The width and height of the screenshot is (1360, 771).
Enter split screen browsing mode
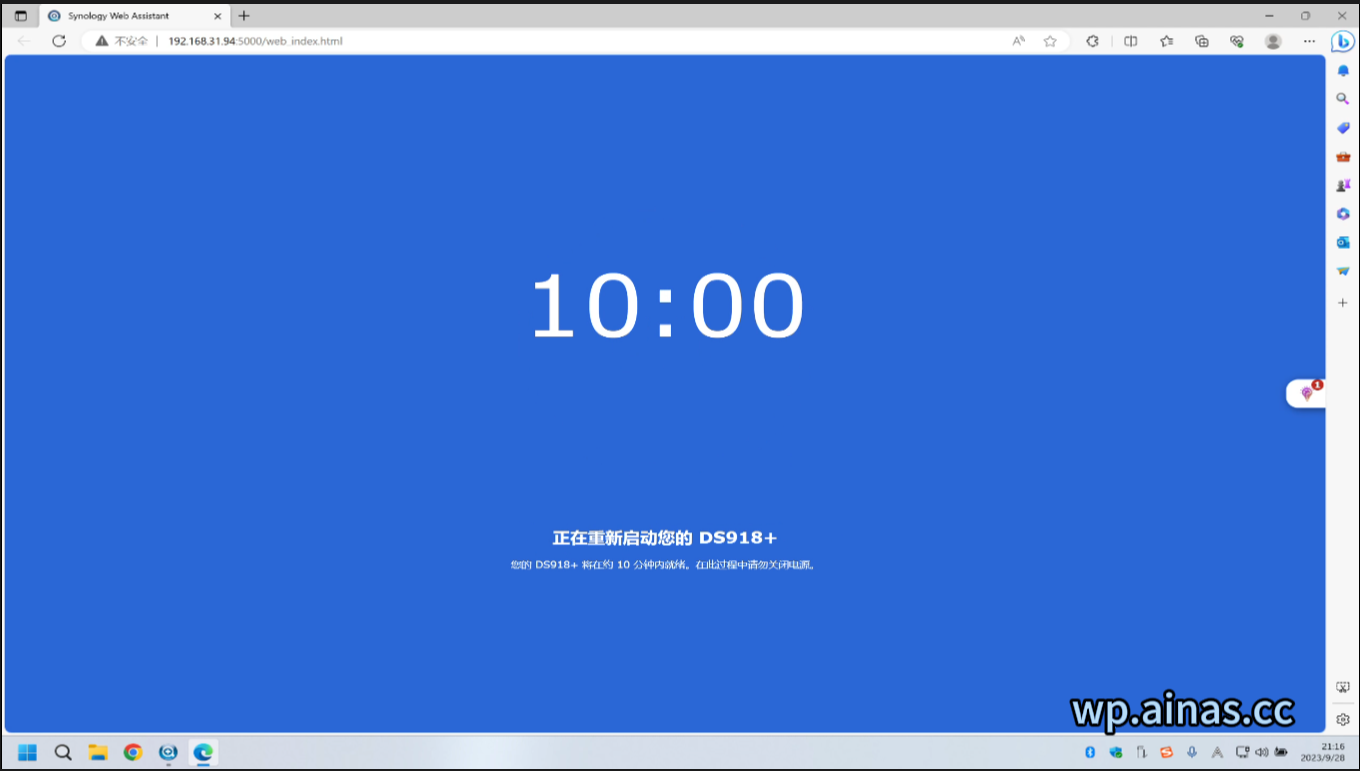pyautogui.click(x=1130, y=41)
